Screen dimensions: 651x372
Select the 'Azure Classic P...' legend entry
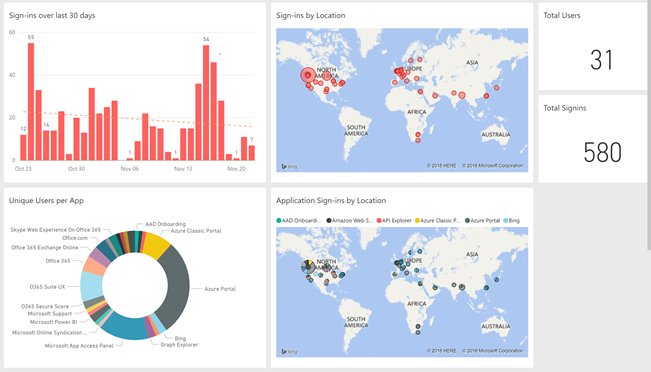437,220
